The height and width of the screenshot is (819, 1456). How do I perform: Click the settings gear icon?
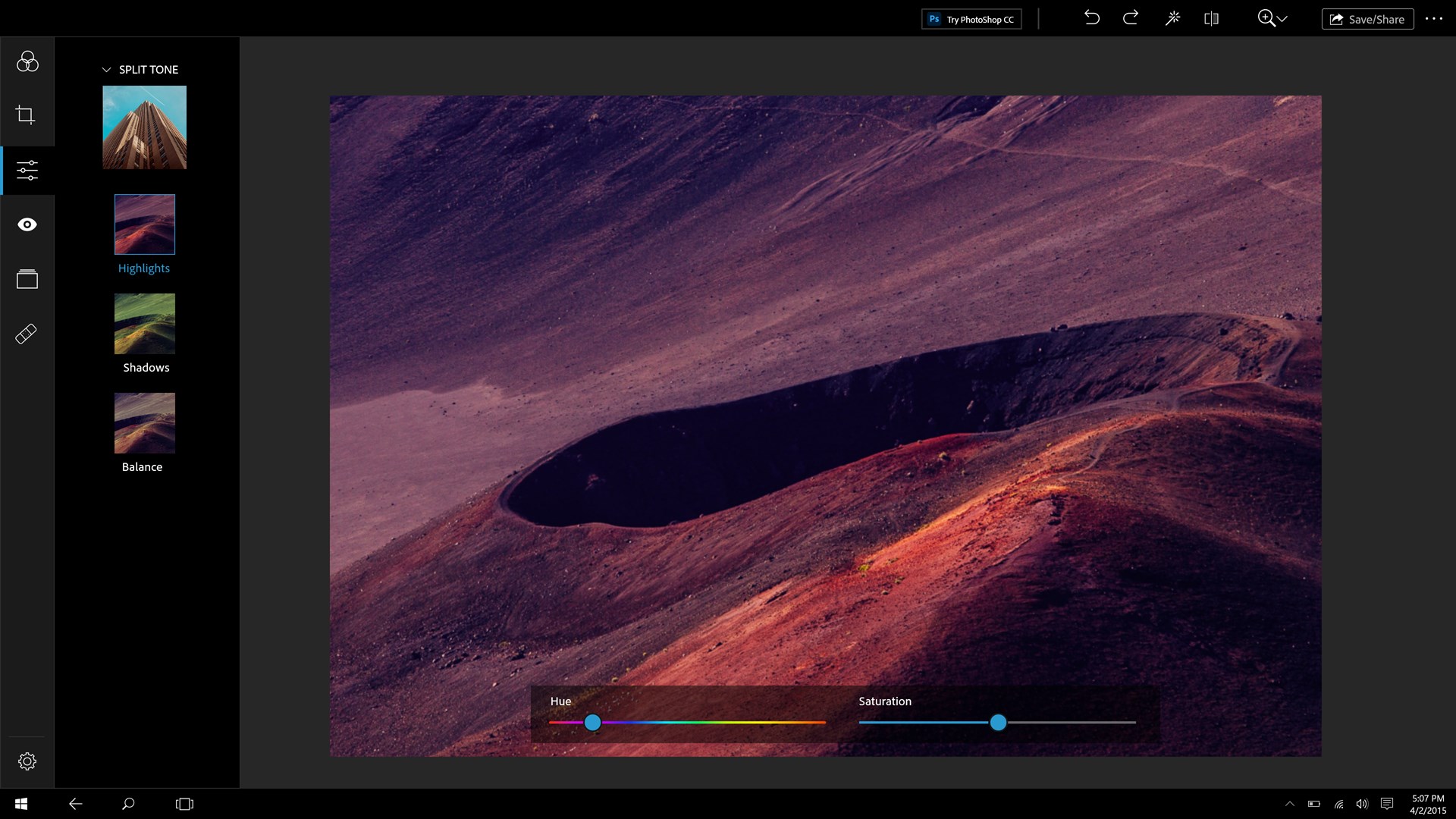coord(27,761)
